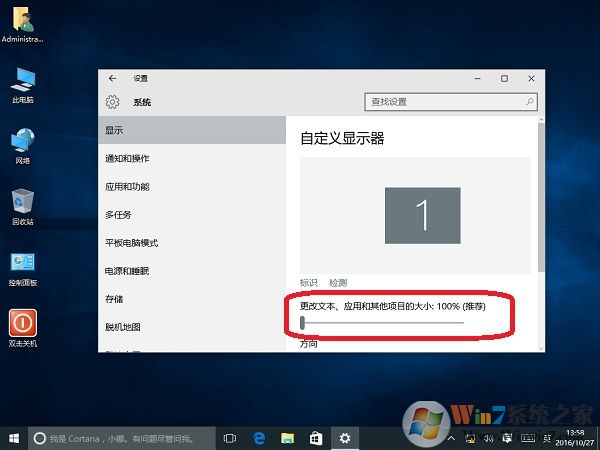This screenshot has height=450, width=600.
Task: Select display monitor 1 thumbnail
Action: coord(422,215)
